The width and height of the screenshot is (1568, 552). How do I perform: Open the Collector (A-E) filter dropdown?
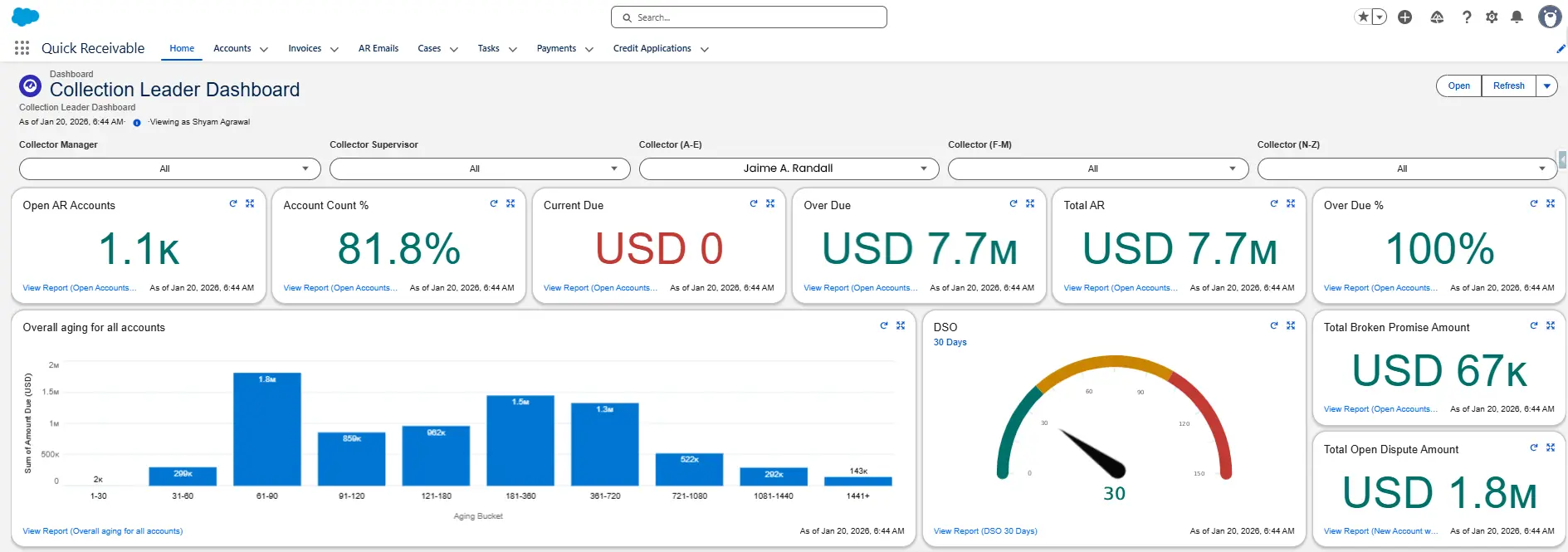[x=789, y=169]
